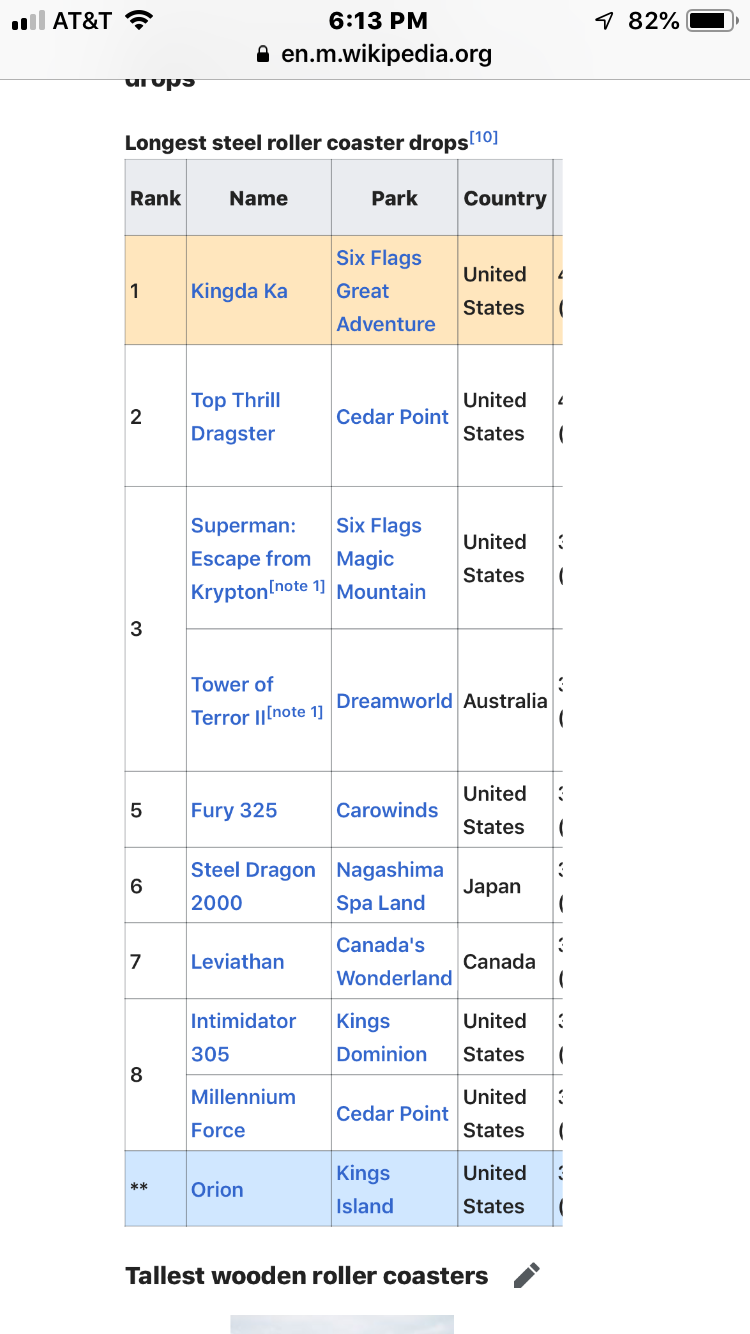Open the Leviathan coaster link
The width and height of the screenshot is (750, 1334).
click(x=237, y=962)
